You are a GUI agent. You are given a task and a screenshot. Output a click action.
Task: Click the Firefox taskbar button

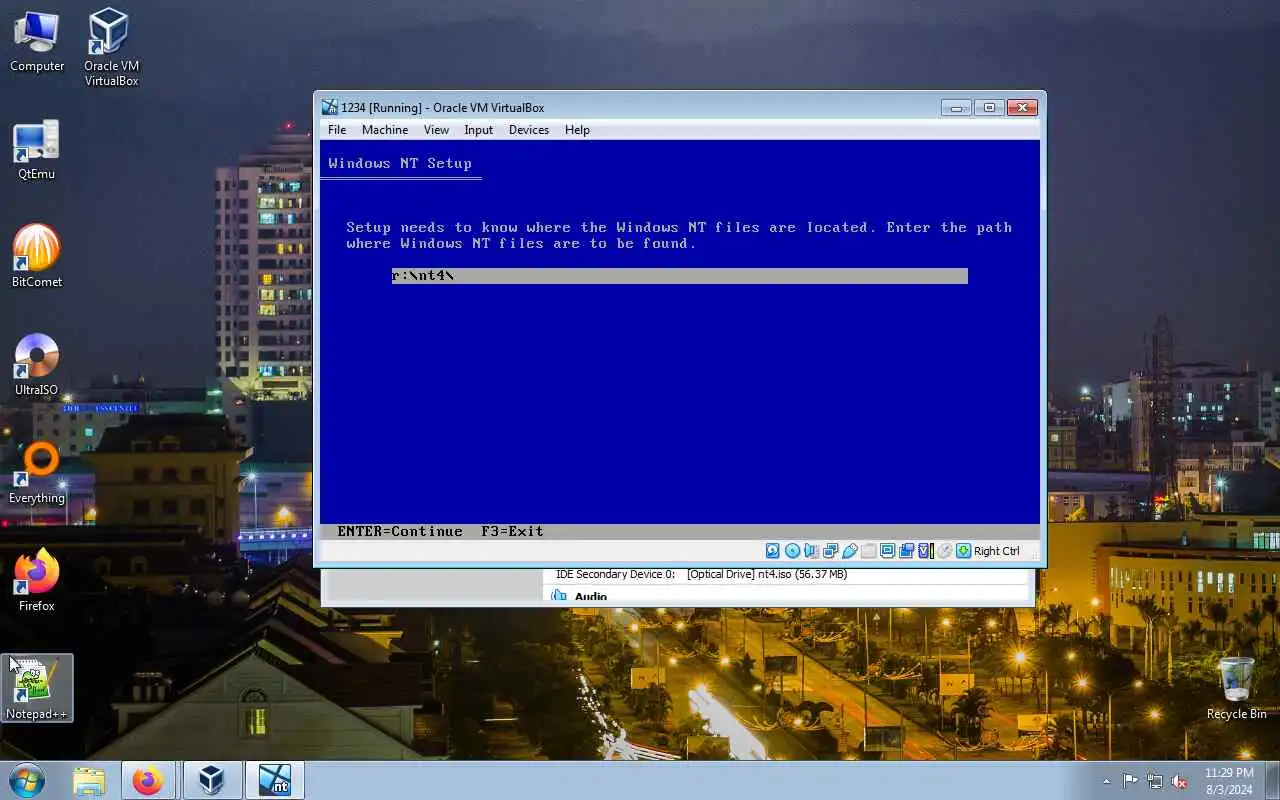(x=148, y=780)
